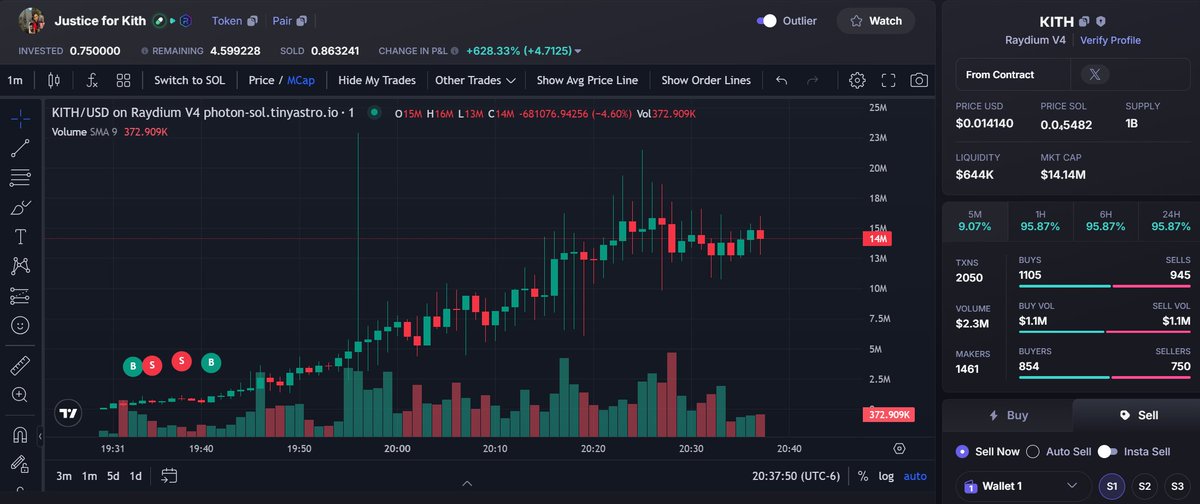This screenshot has height=504, width=1200.
Task: Toggle the Outlier switch
Action: pyautogui.click(x=767, y=20)
